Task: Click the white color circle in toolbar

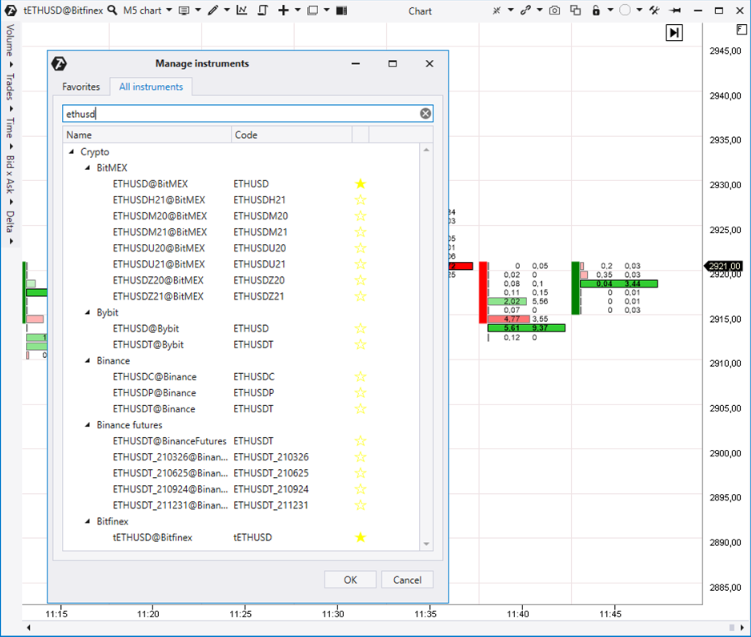Action: tap(625, 11)
